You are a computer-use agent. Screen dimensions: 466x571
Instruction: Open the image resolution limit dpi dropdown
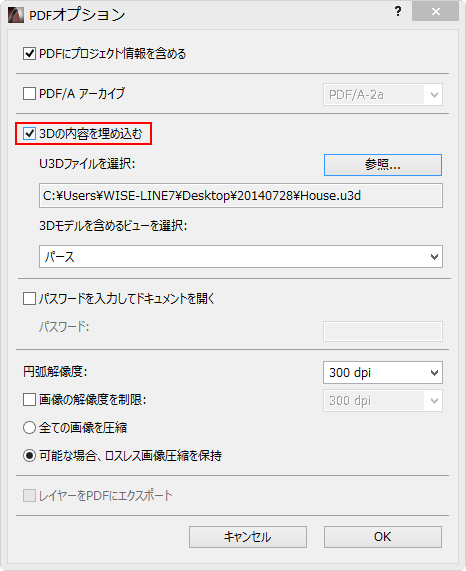click(383, 401)
